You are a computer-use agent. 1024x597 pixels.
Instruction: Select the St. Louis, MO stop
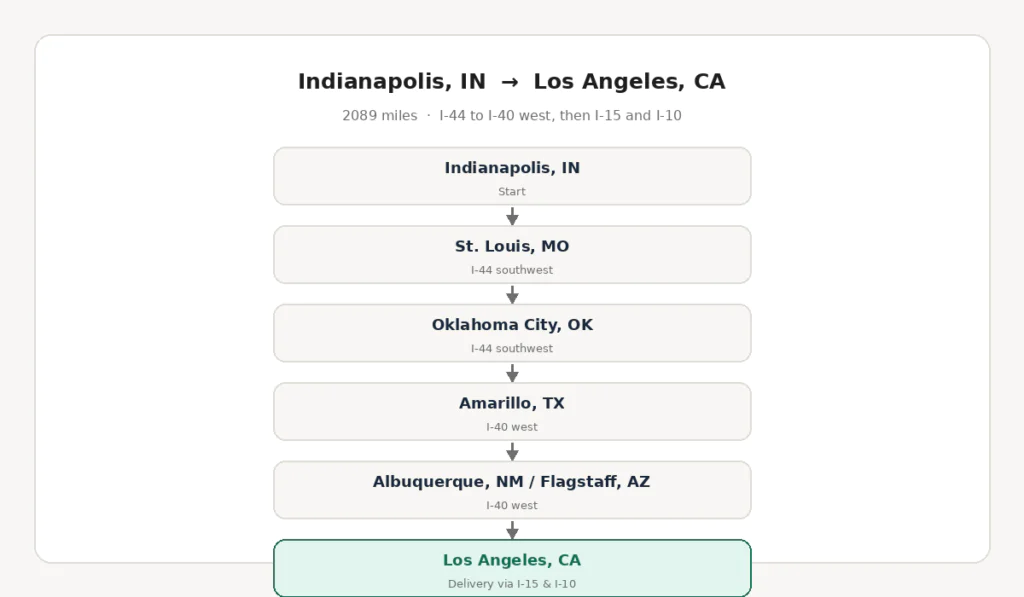click(512, 255)
